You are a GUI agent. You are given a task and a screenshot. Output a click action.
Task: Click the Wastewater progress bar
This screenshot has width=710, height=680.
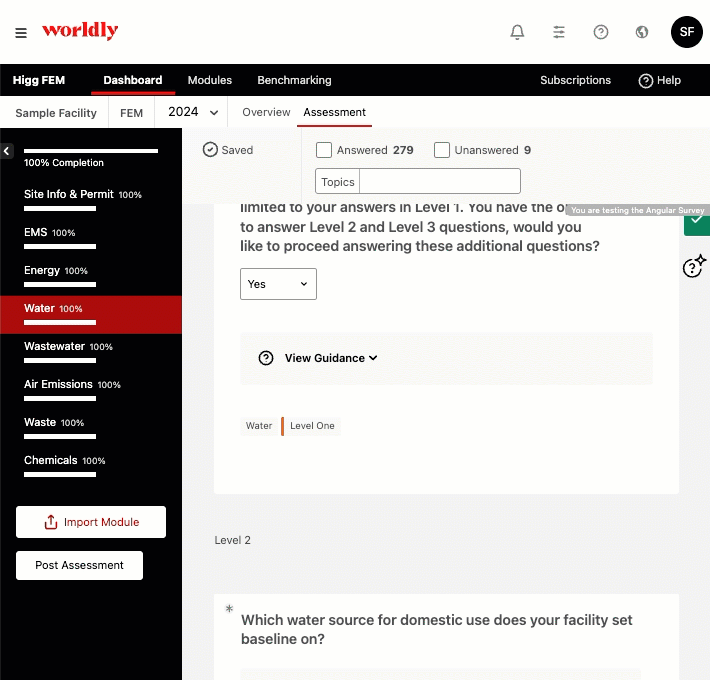[60, 360]
